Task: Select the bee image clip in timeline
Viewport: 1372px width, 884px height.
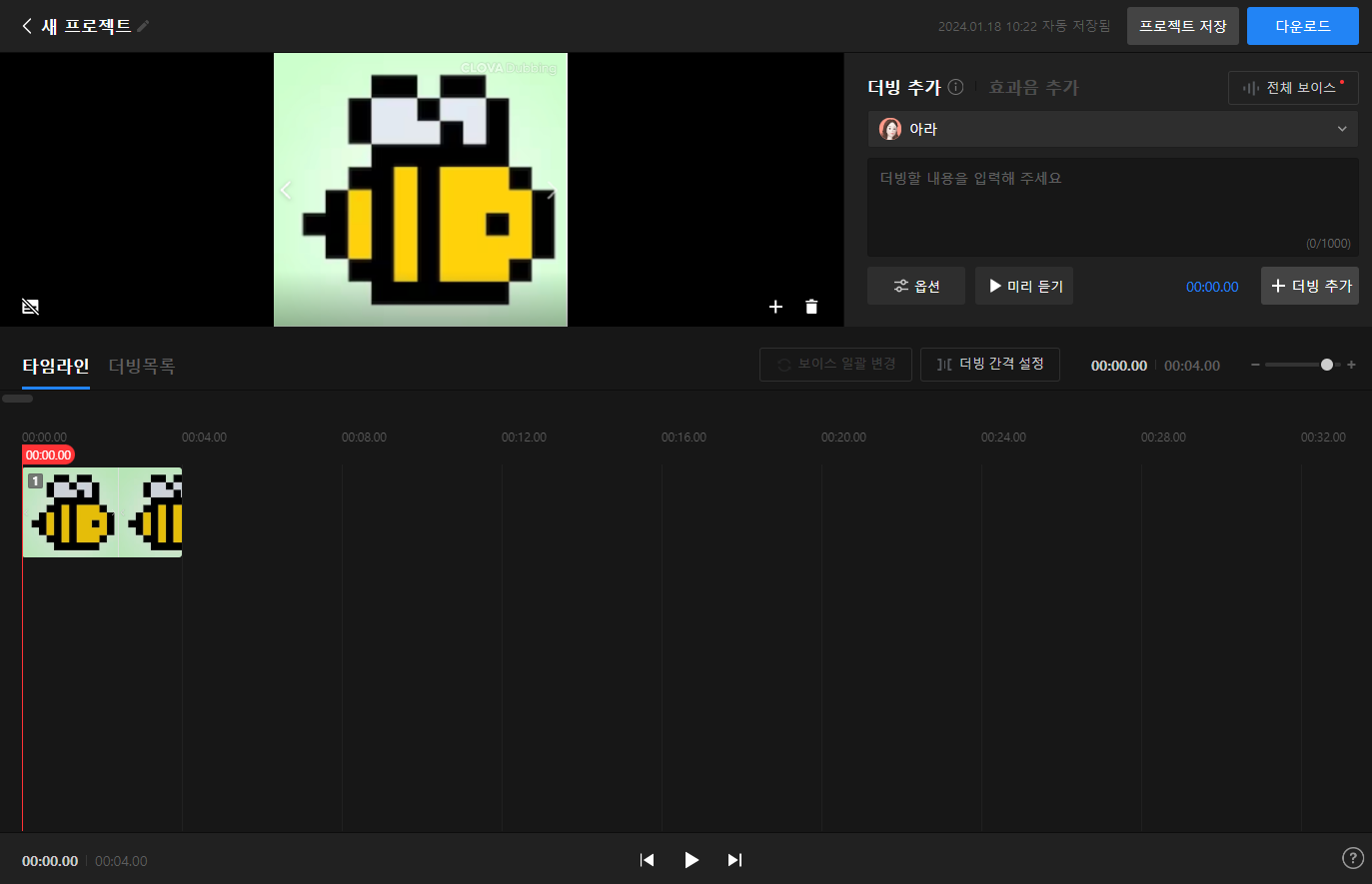Action: point(102,512)
